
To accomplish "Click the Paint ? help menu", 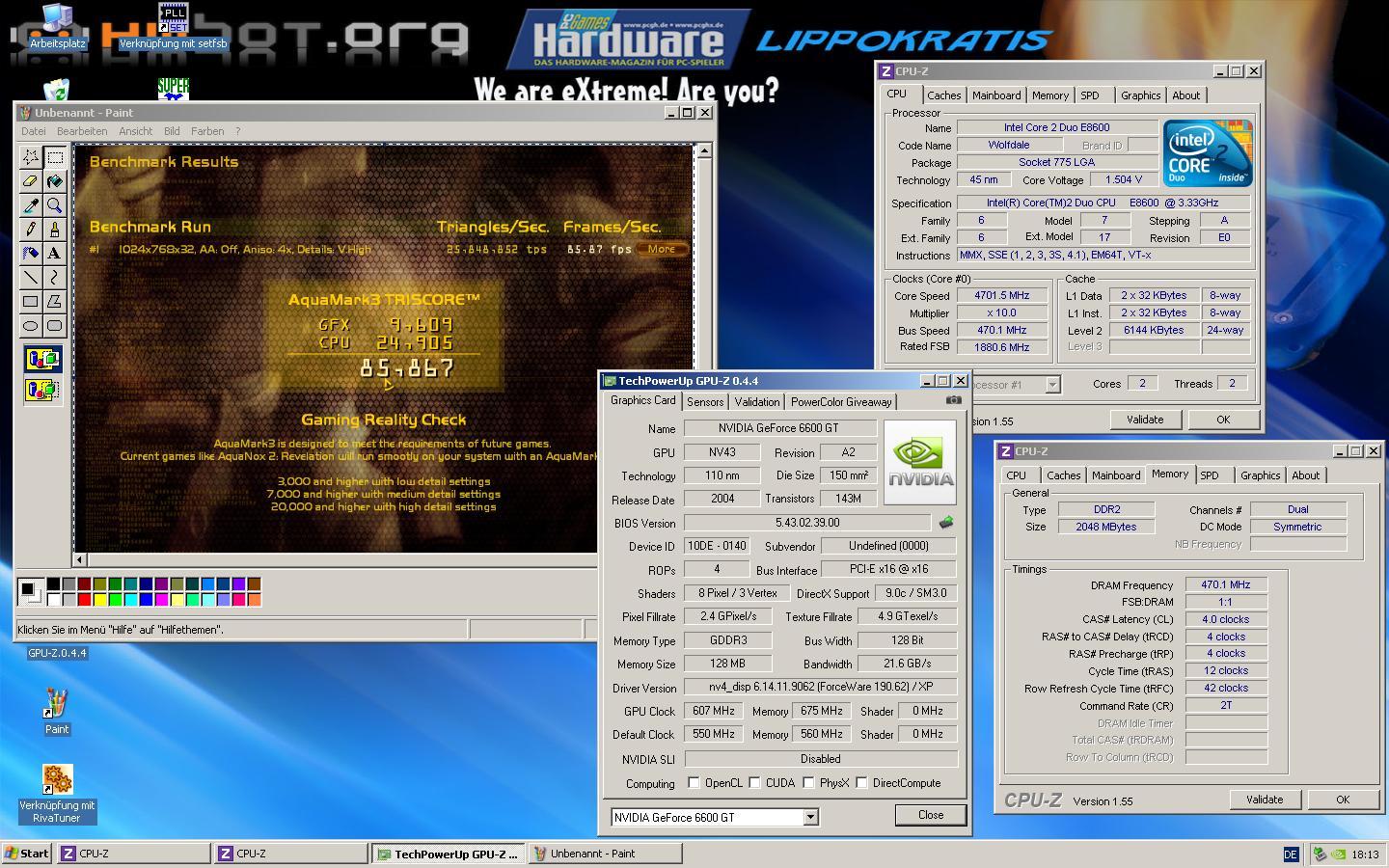I will coord(237,131).
